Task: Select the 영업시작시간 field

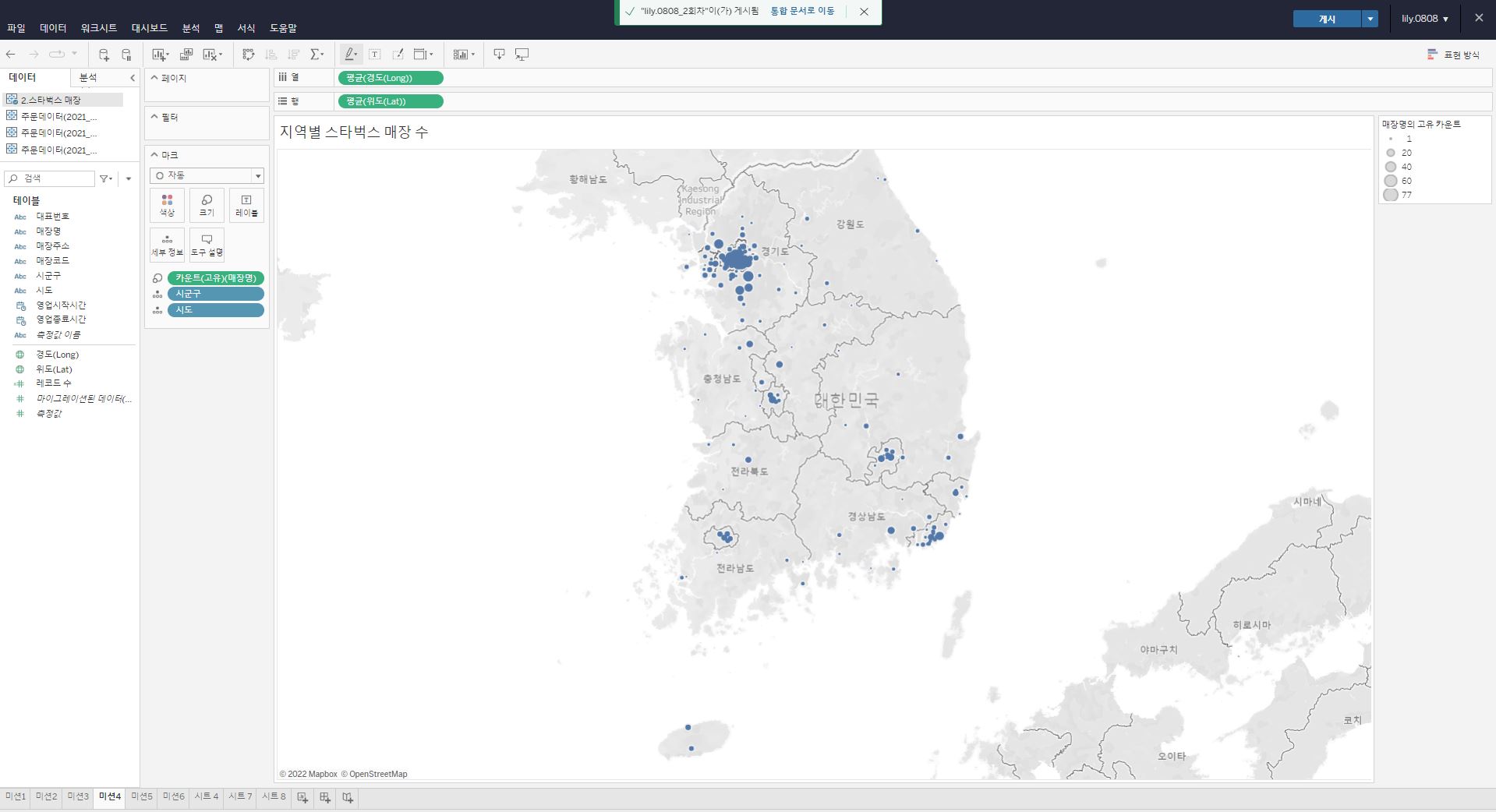Action: pos(61,305)
